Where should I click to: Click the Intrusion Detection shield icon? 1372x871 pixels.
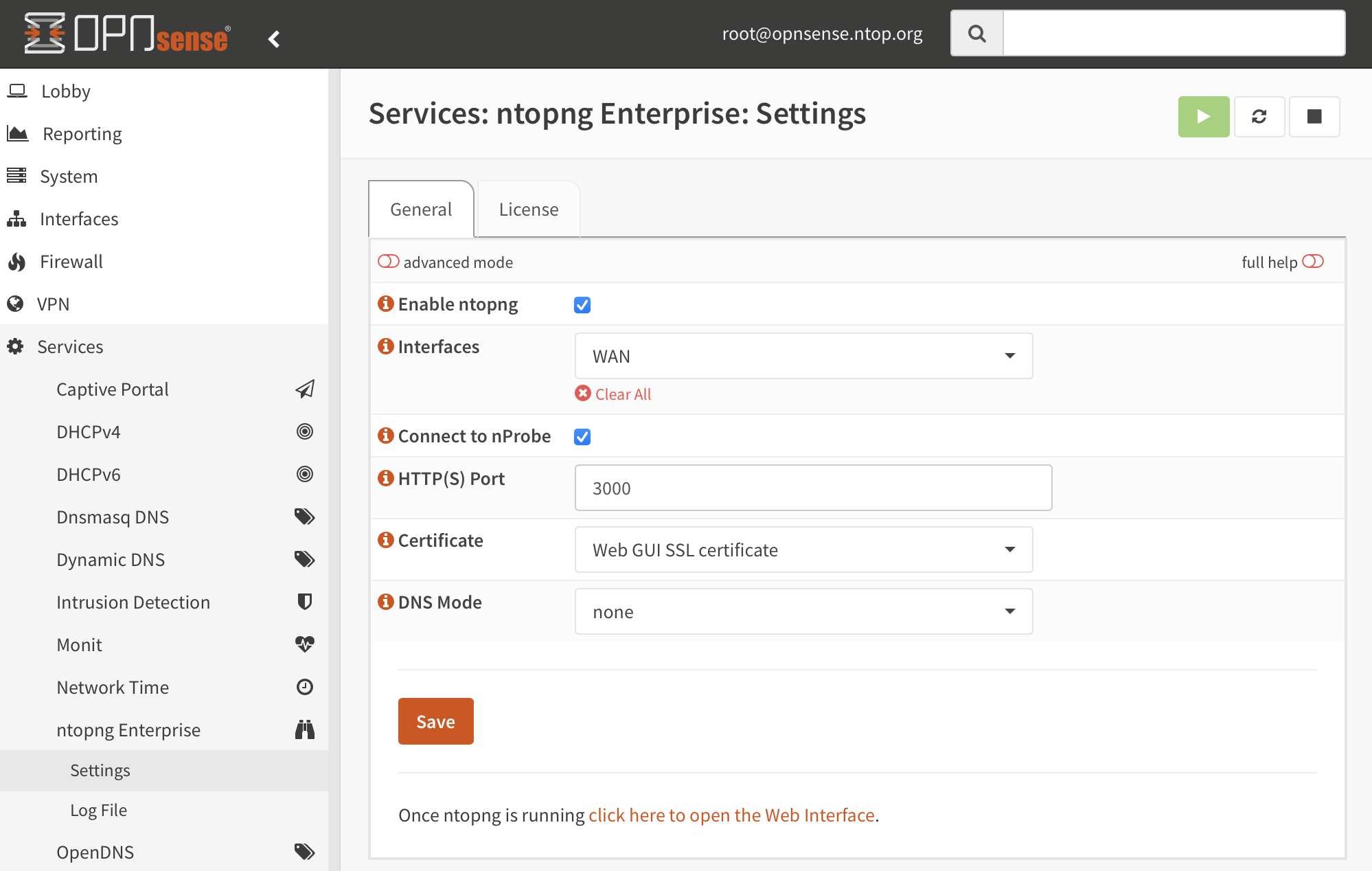(x=305, y=602)
